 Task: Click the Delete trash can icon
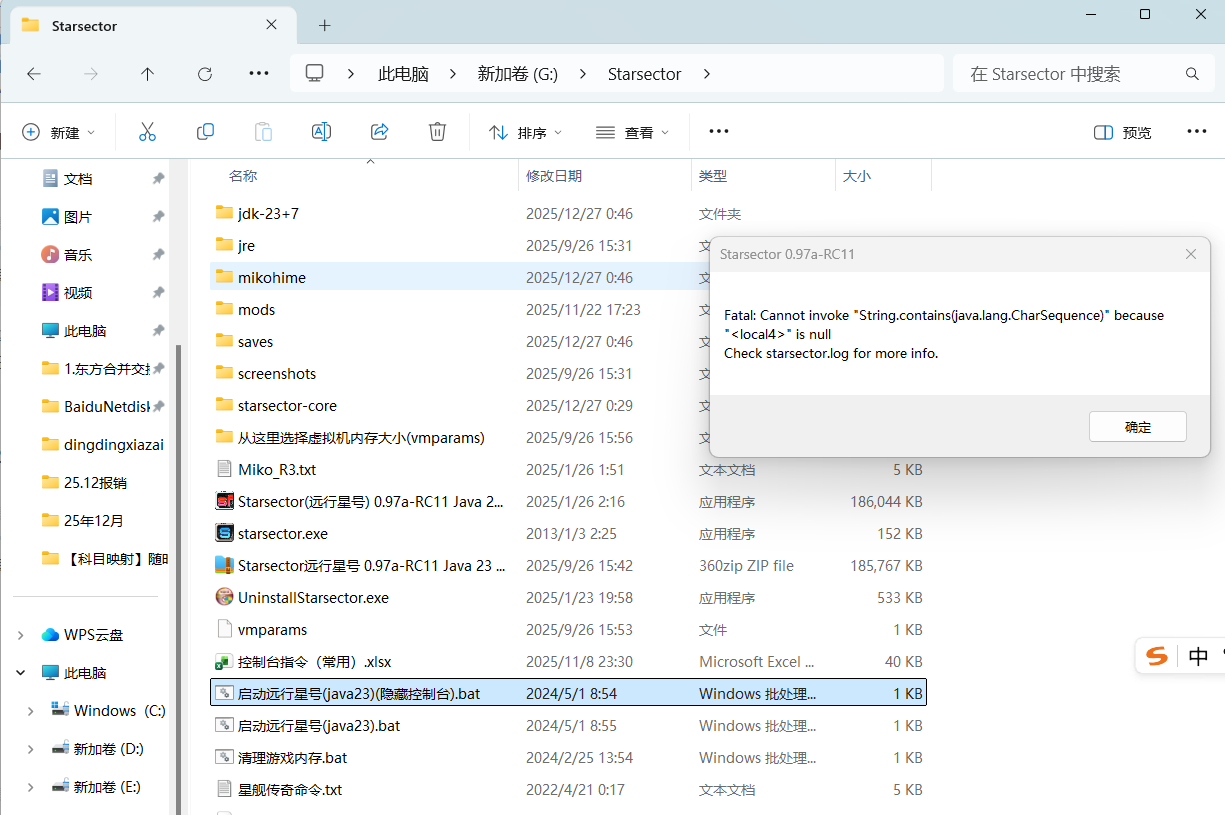[x=437, y=132]
